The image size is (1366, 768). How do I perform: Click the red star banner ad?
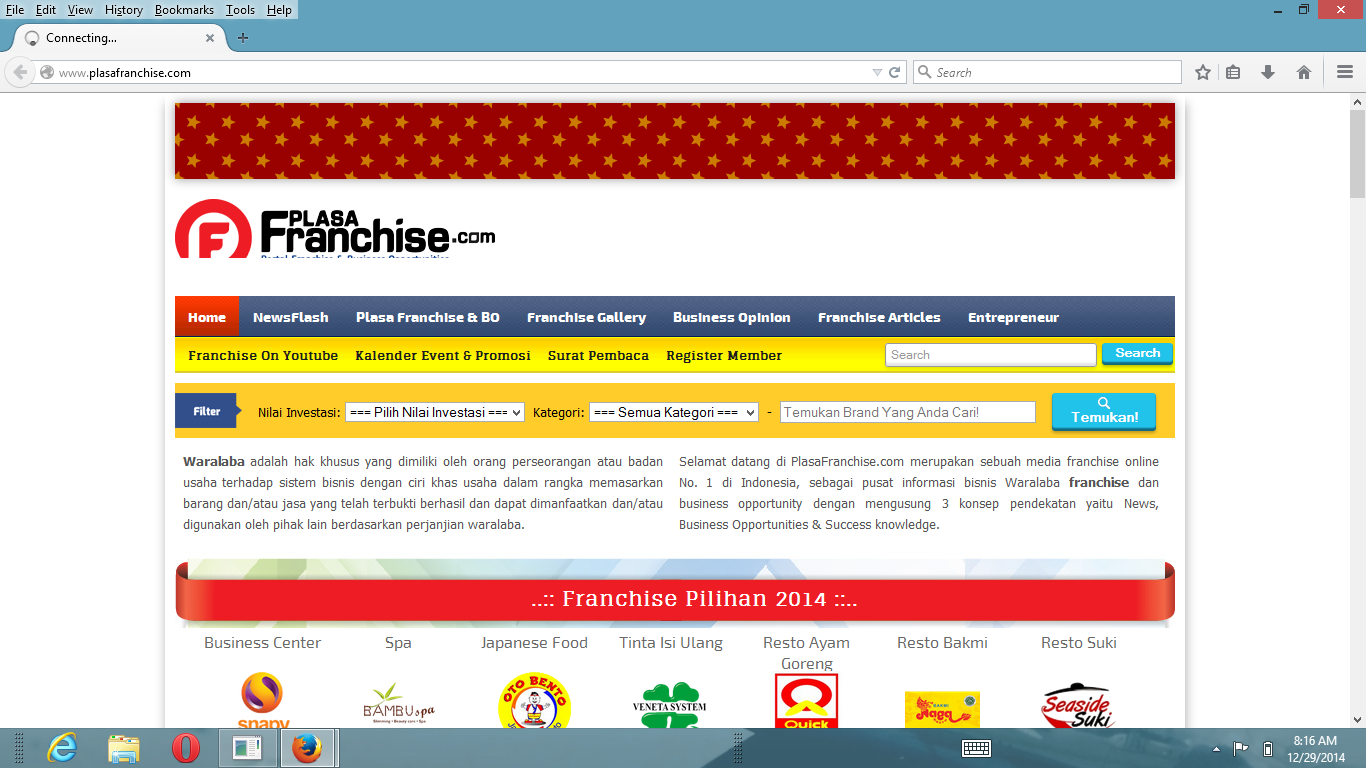[x=675, y=141]
